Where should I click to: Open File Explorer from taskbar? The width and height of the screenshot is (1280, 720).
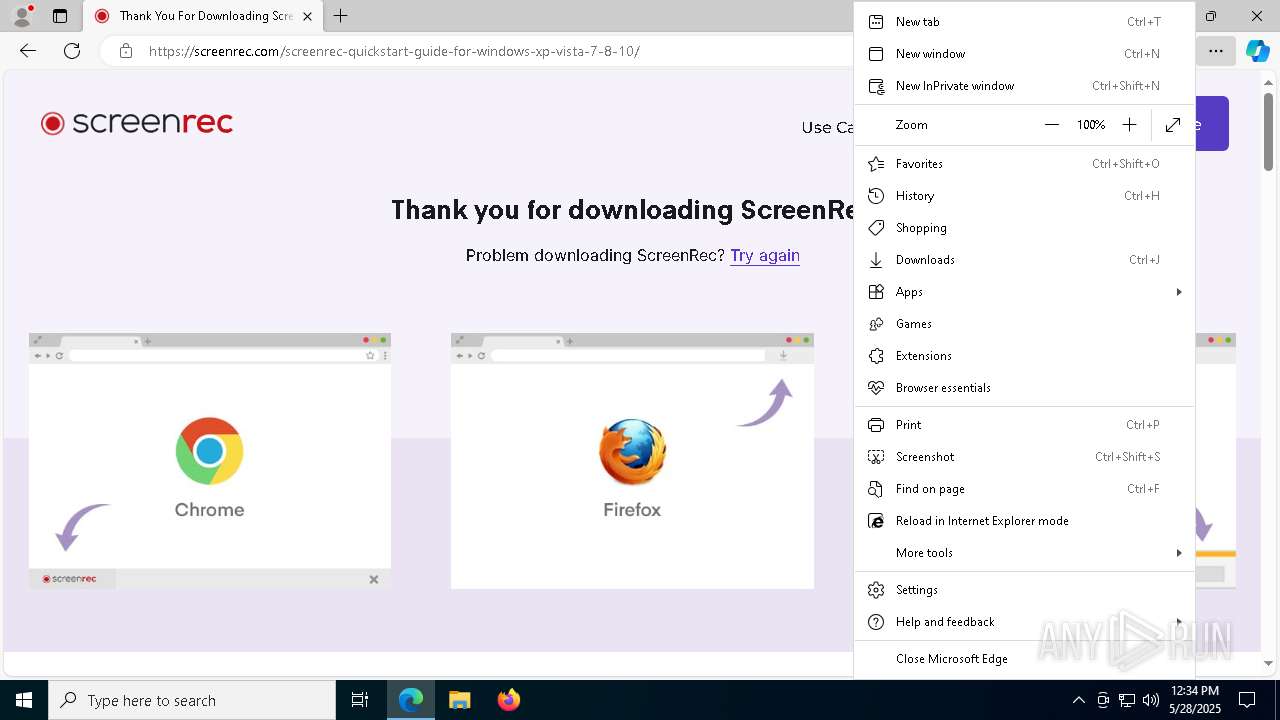459,700
